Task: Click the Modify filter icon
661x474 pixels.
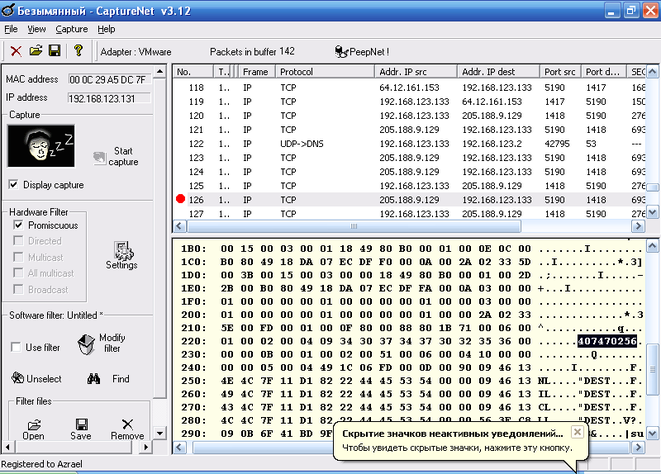Action: (88, 344)
